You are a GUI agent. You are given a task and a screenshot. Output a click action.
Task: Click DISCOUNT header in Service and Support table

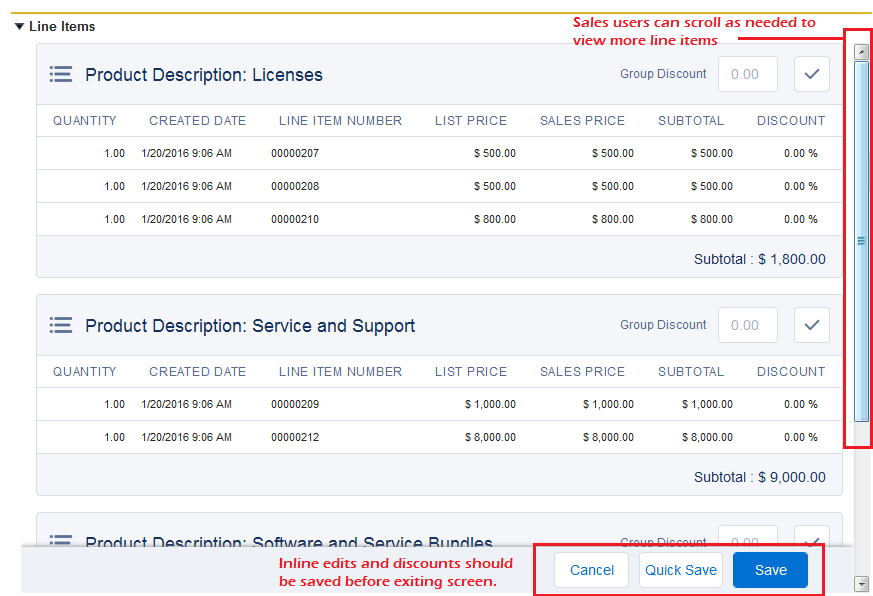pyautogui.click(x=791, y=372)
